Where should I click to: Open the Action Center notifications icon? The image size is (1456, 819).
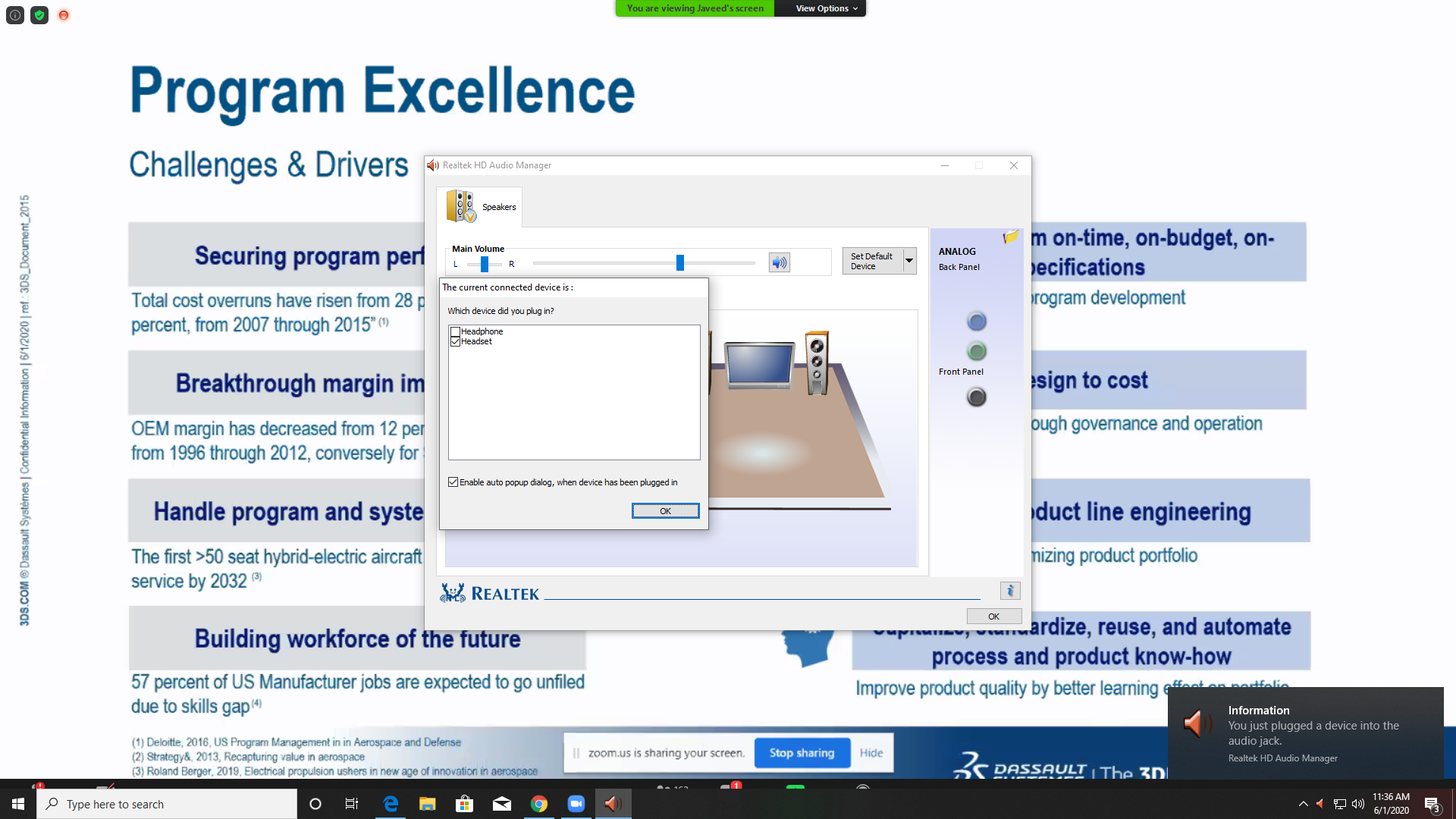[x=1432, y=804]
